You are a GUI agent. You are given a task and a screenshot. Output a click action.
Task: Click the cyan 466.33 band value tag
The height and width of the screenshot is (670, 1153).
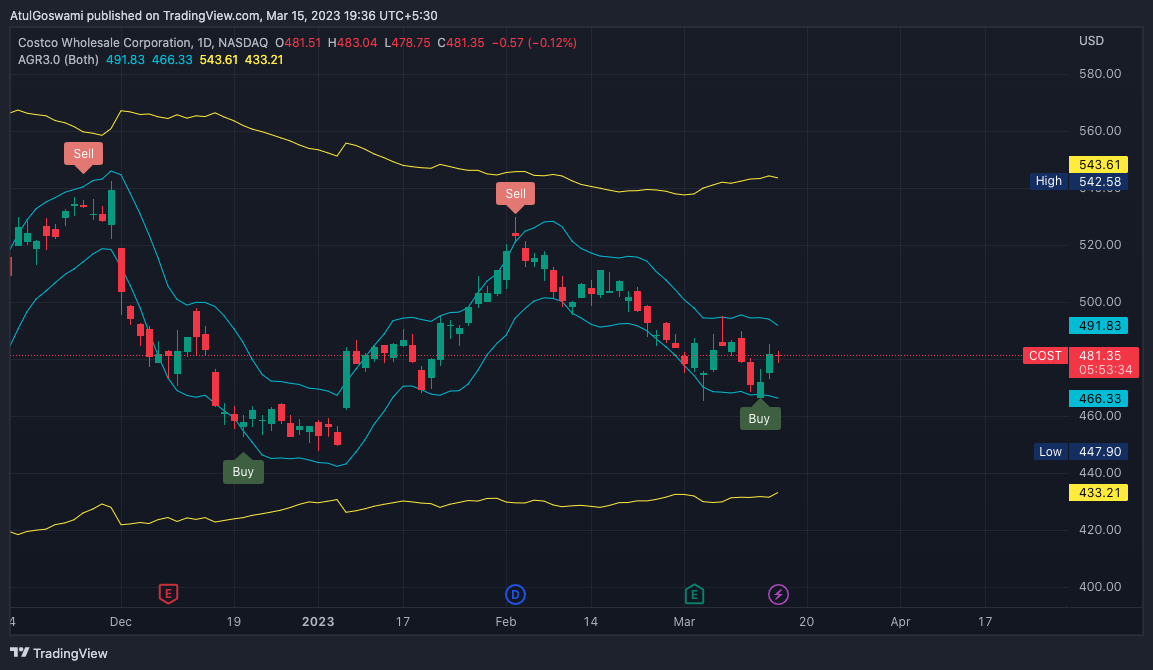point(1098,398)
